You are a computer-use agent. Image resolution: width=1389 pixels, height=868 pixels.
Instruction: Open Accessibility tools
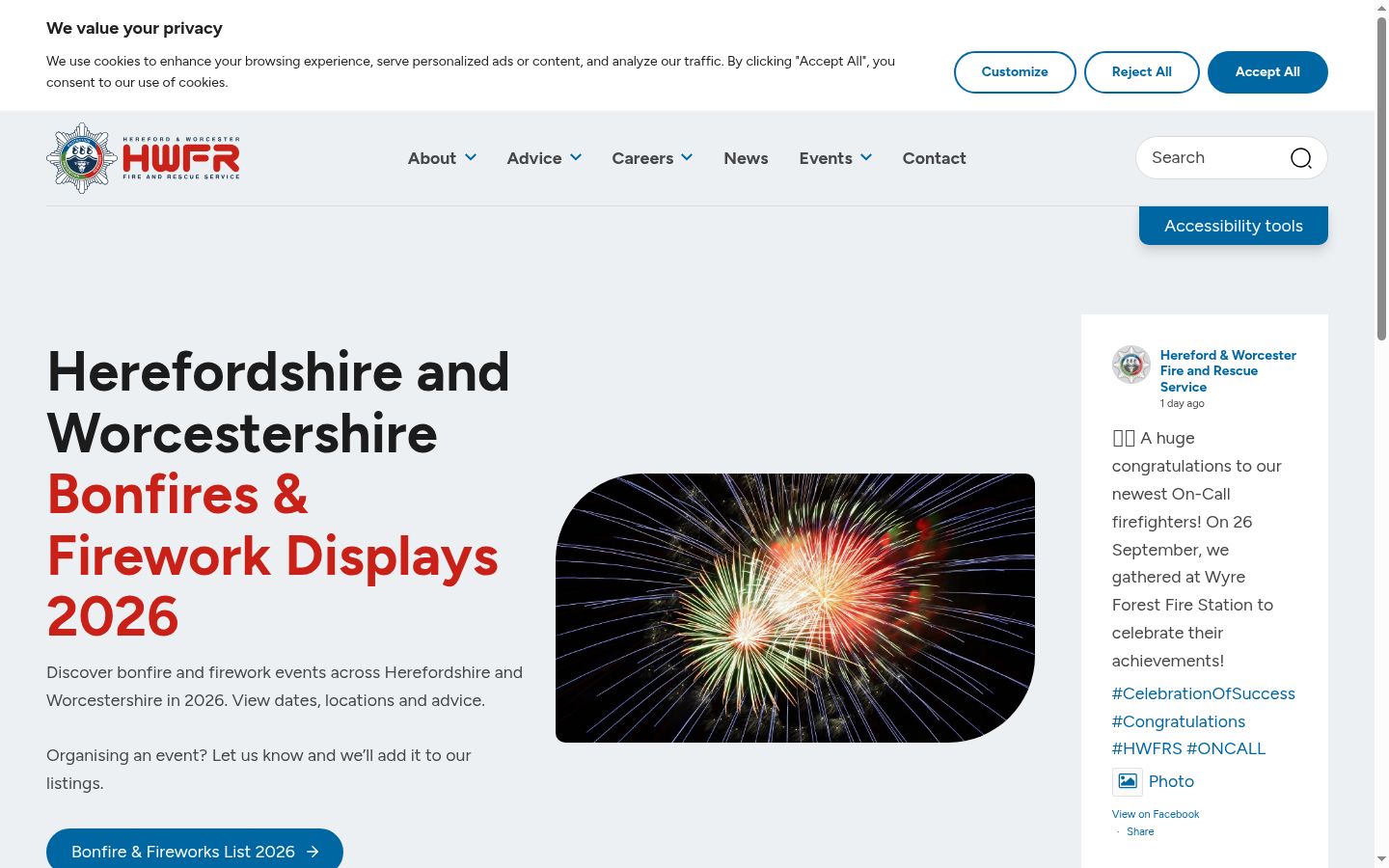coord(1234,226)
